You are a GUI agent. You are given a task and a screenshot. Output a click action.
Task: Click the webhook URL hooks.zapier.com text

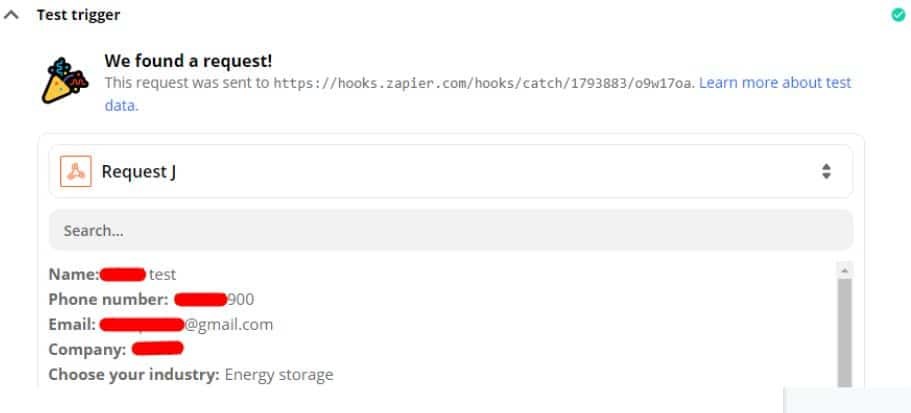pyautogui.click(x=483, y=83)
